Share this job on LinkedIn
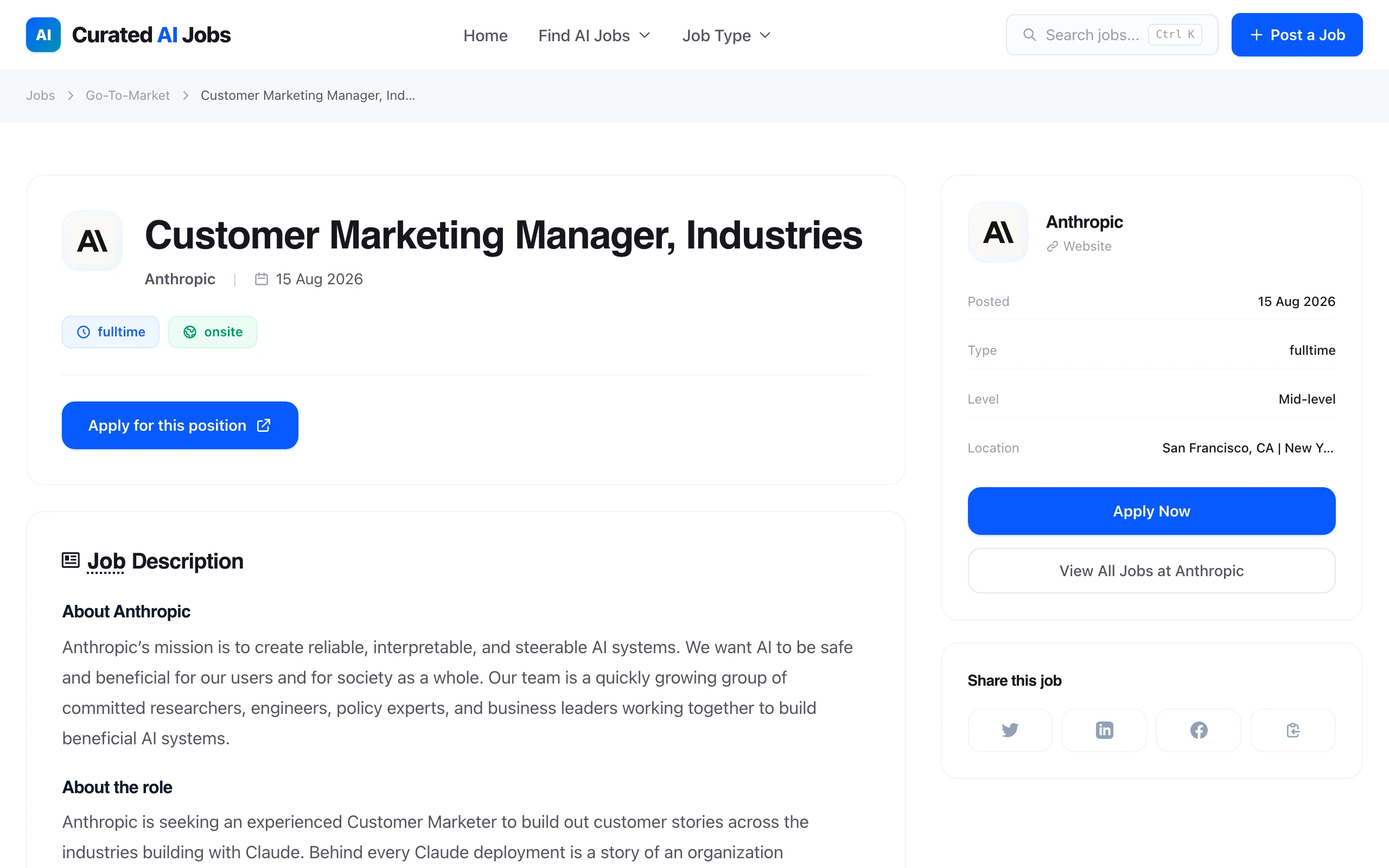Image resolution: width=1389 pixels, height=868 pixels. (x=1104, y=730)
